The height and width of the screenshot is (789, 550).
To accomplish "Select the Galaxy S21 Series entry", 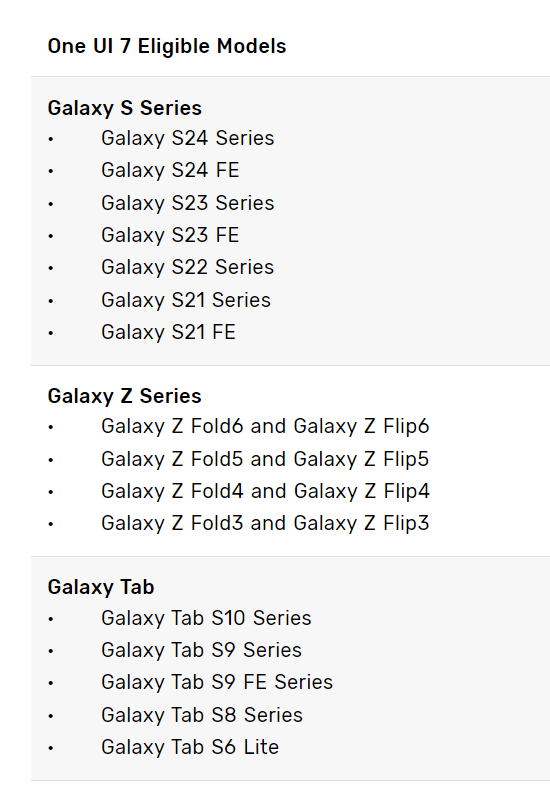I will tap(186, 300).
